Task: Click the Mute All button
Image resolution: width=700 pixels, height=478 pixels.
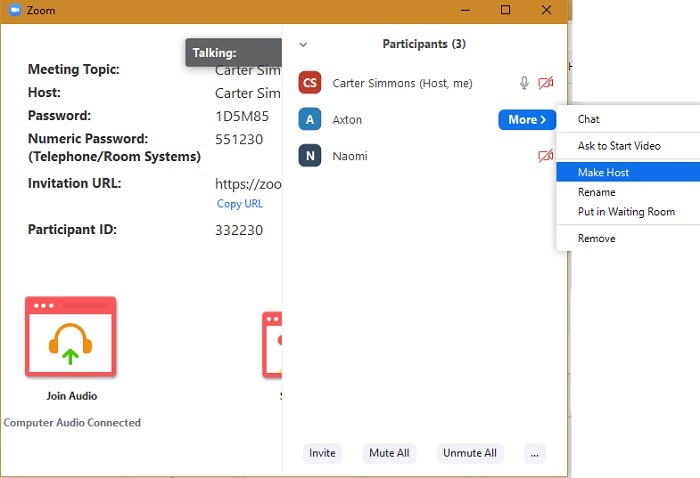Action: click(389, 453)
